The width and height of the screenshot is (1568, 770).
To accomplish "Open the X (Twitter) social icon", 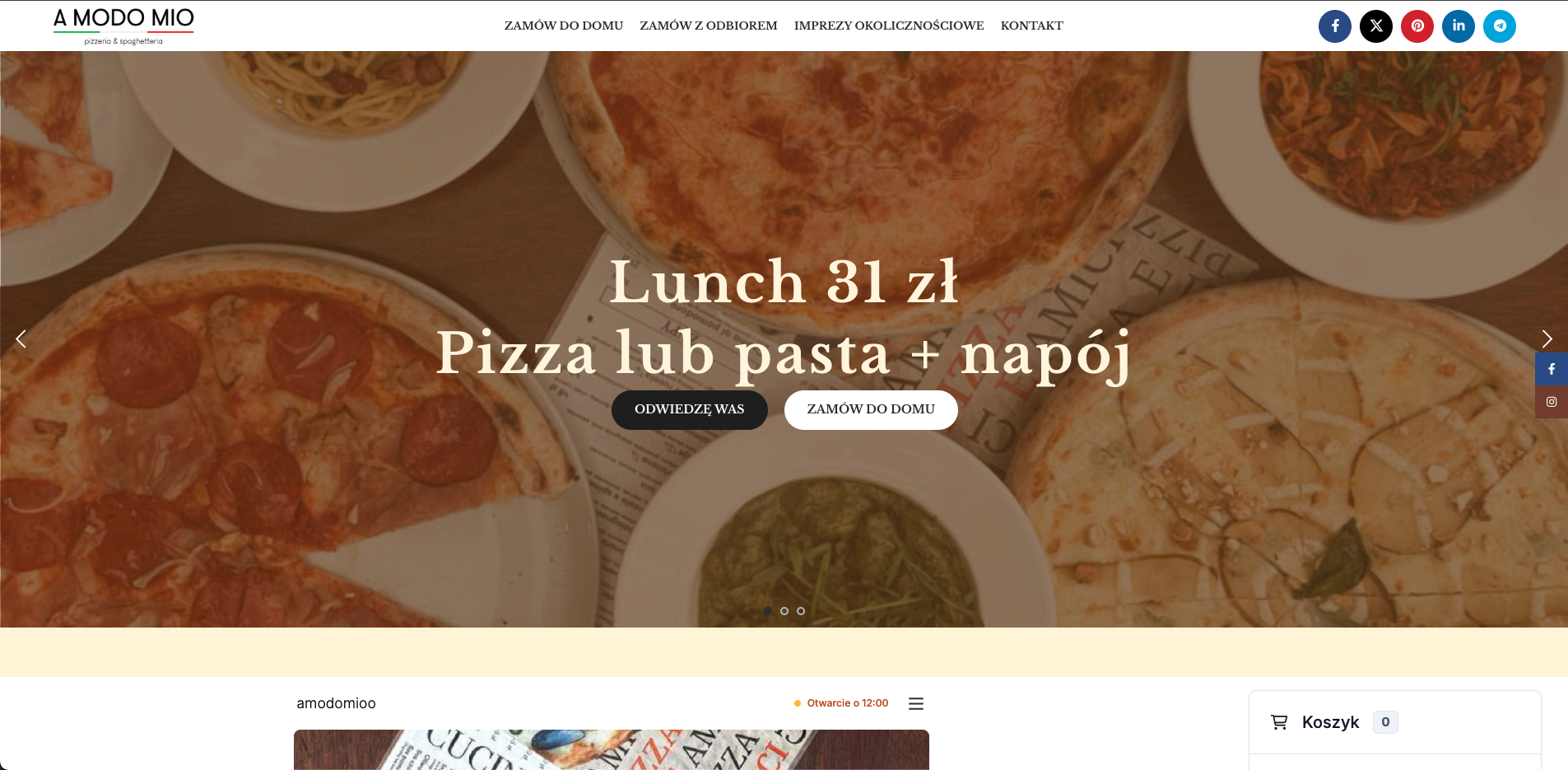I will click(1376, 26).
